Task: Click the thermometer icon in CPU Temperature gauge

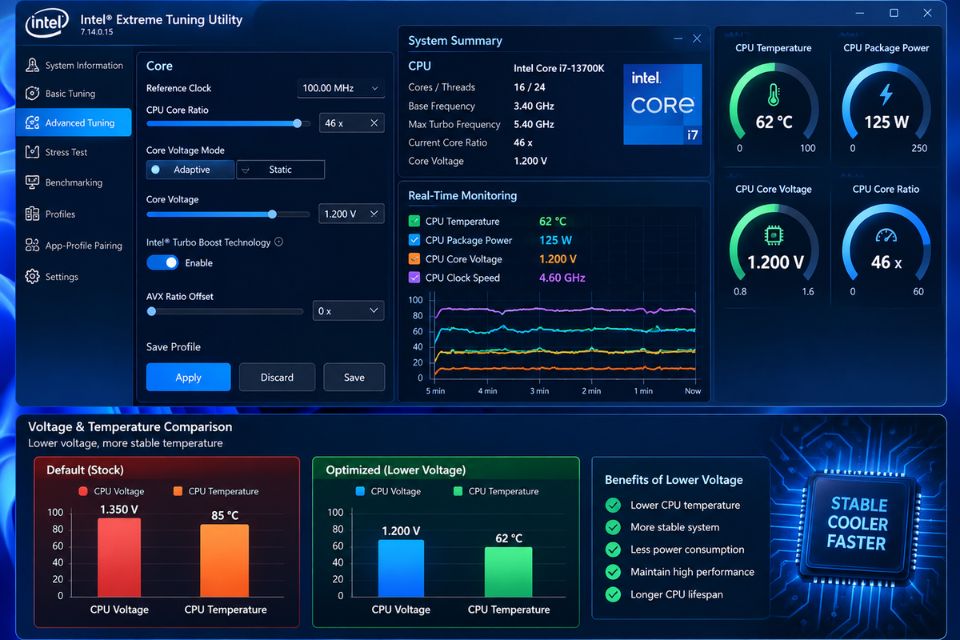Action: tap(773, 95)
